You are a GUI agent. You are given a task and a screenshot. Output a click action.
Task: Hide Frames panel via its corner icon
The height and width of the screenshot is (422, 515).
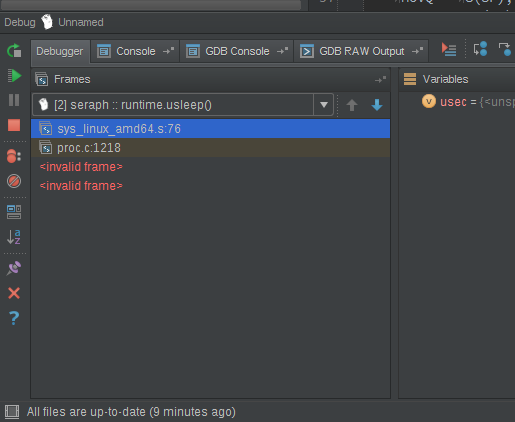[x=380, y=79]
